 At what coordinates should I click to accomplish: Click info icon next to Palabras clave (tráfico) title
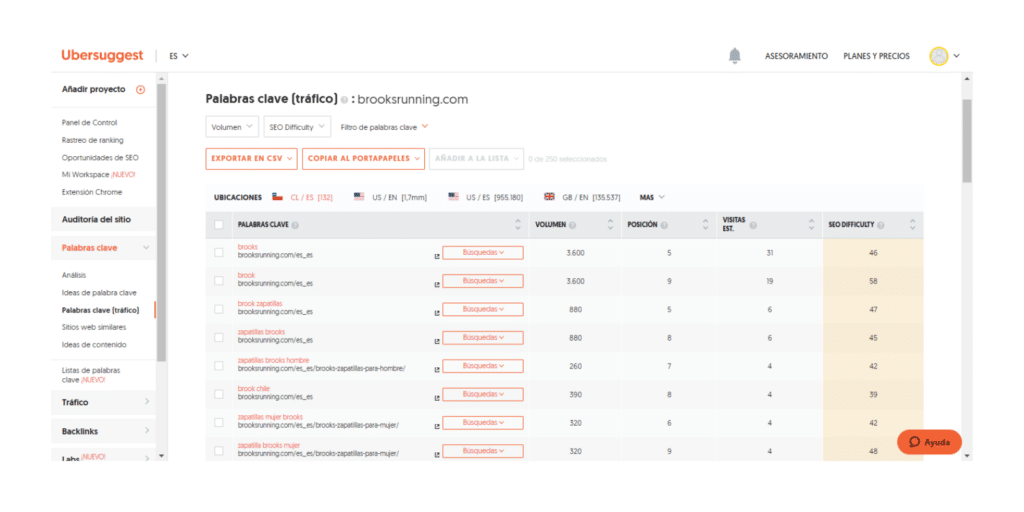pyautogui.click(x=344, y=101)
